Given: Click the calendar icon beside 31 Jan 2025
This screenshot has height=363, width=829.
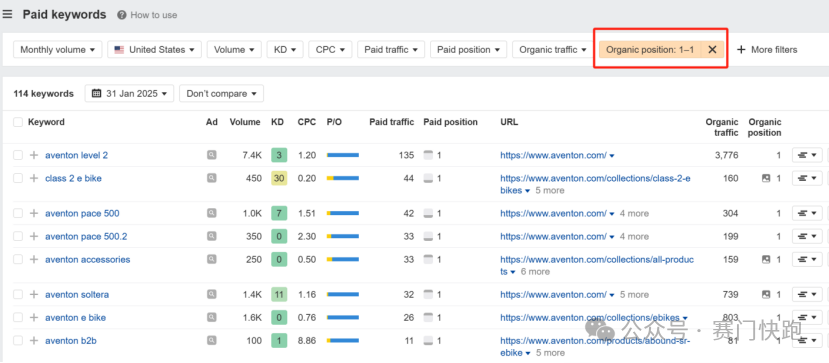Looking at the screenshot, I should coord(96,94).
